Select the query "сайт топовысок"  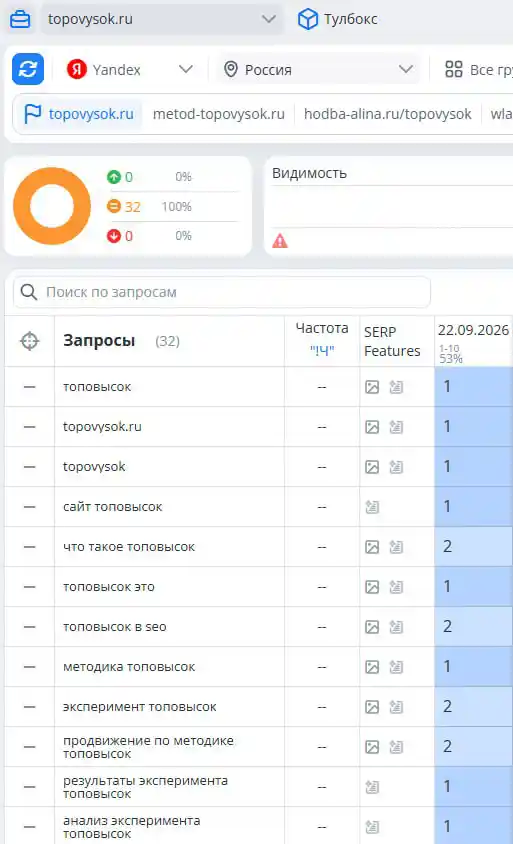[113, 507]
